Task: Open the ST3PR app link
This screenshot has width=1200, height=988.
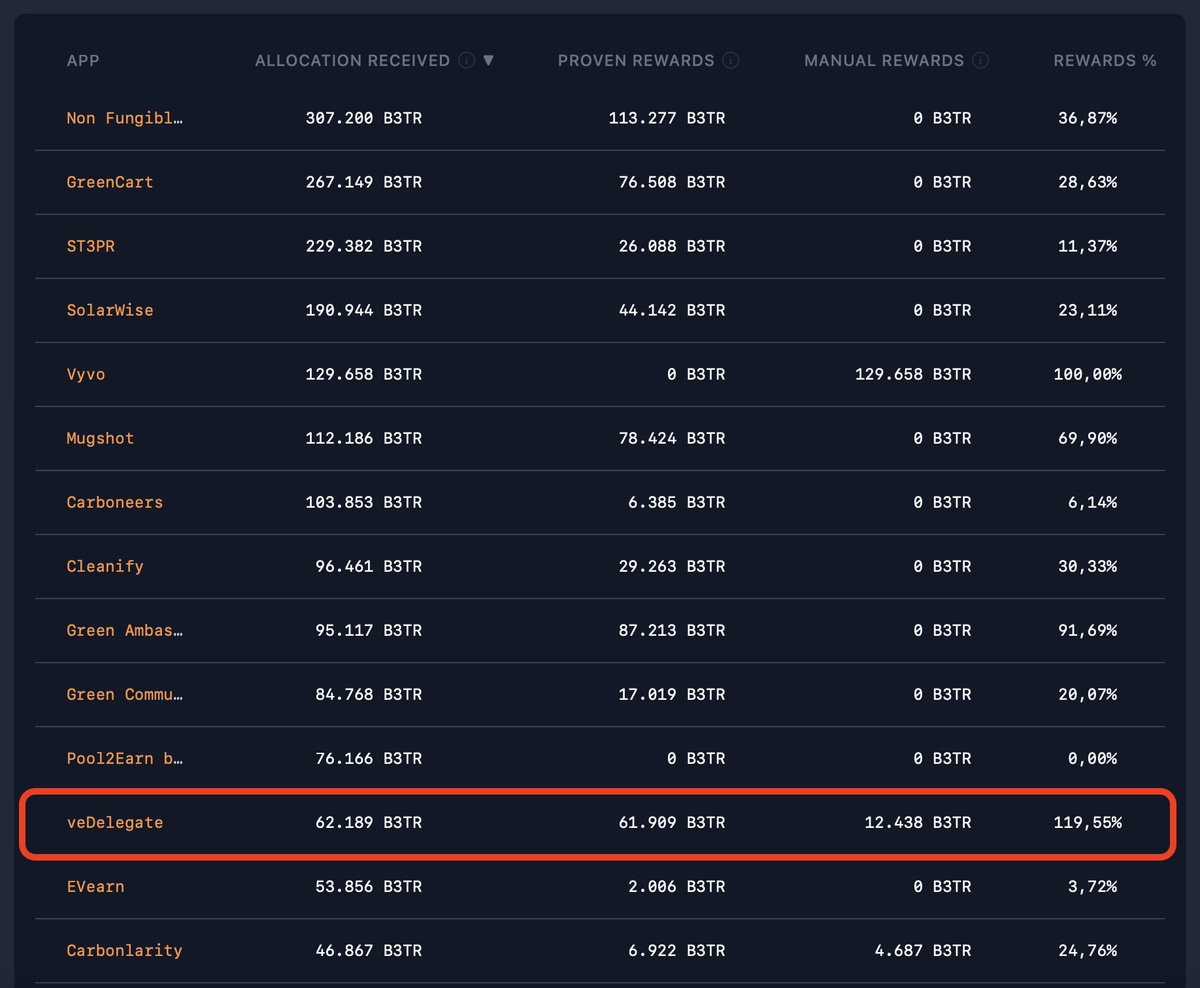Action: click(91, 246)
